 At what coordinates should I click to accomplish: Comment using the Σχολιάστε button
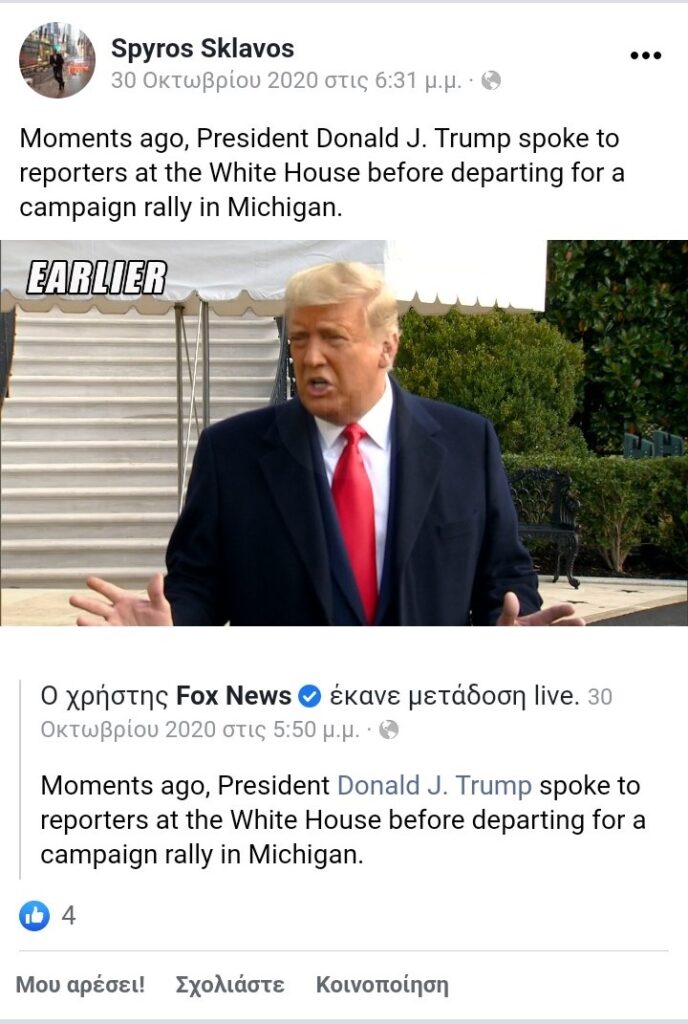coord(230,984)
